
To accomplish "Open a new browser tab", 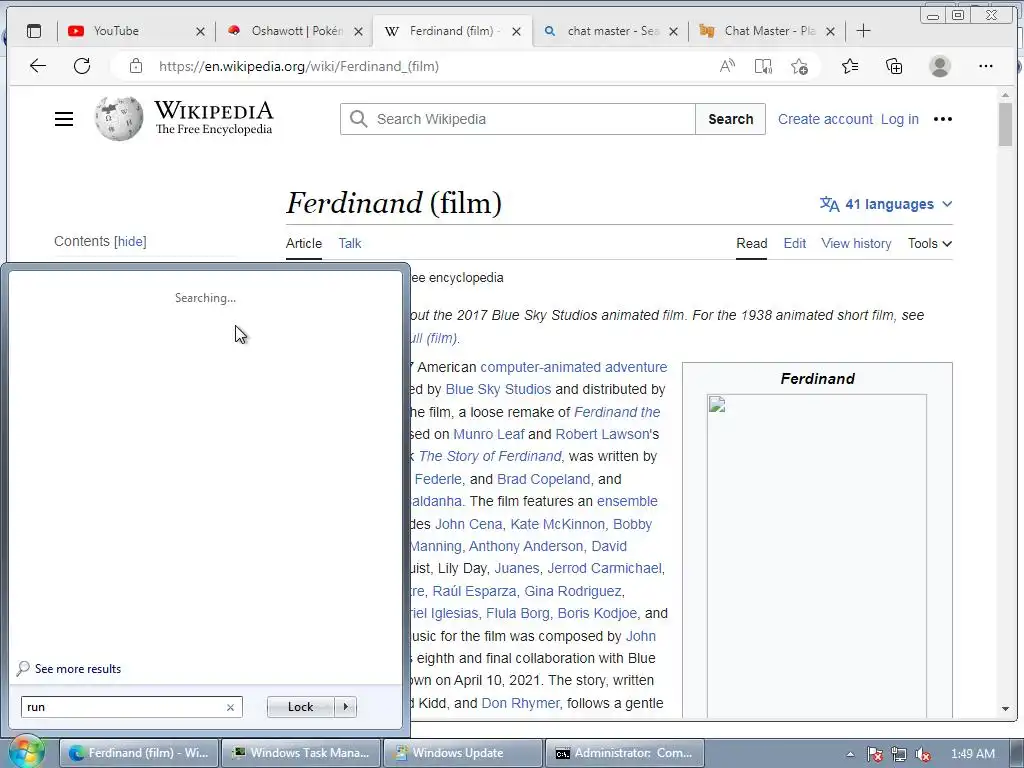I will tap(863, 31).
